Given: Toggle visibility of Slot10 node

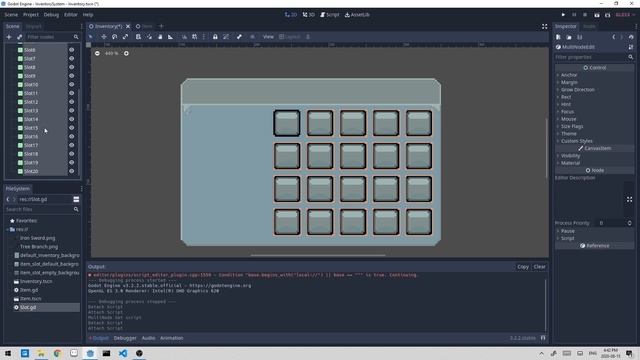Looking at the screenshot, I should coord(71,84).
